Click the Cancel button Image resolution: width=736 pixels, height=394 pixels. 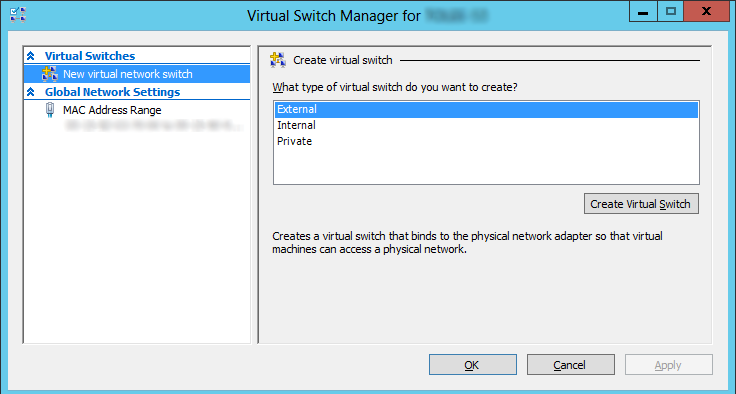tap(571, 365)
